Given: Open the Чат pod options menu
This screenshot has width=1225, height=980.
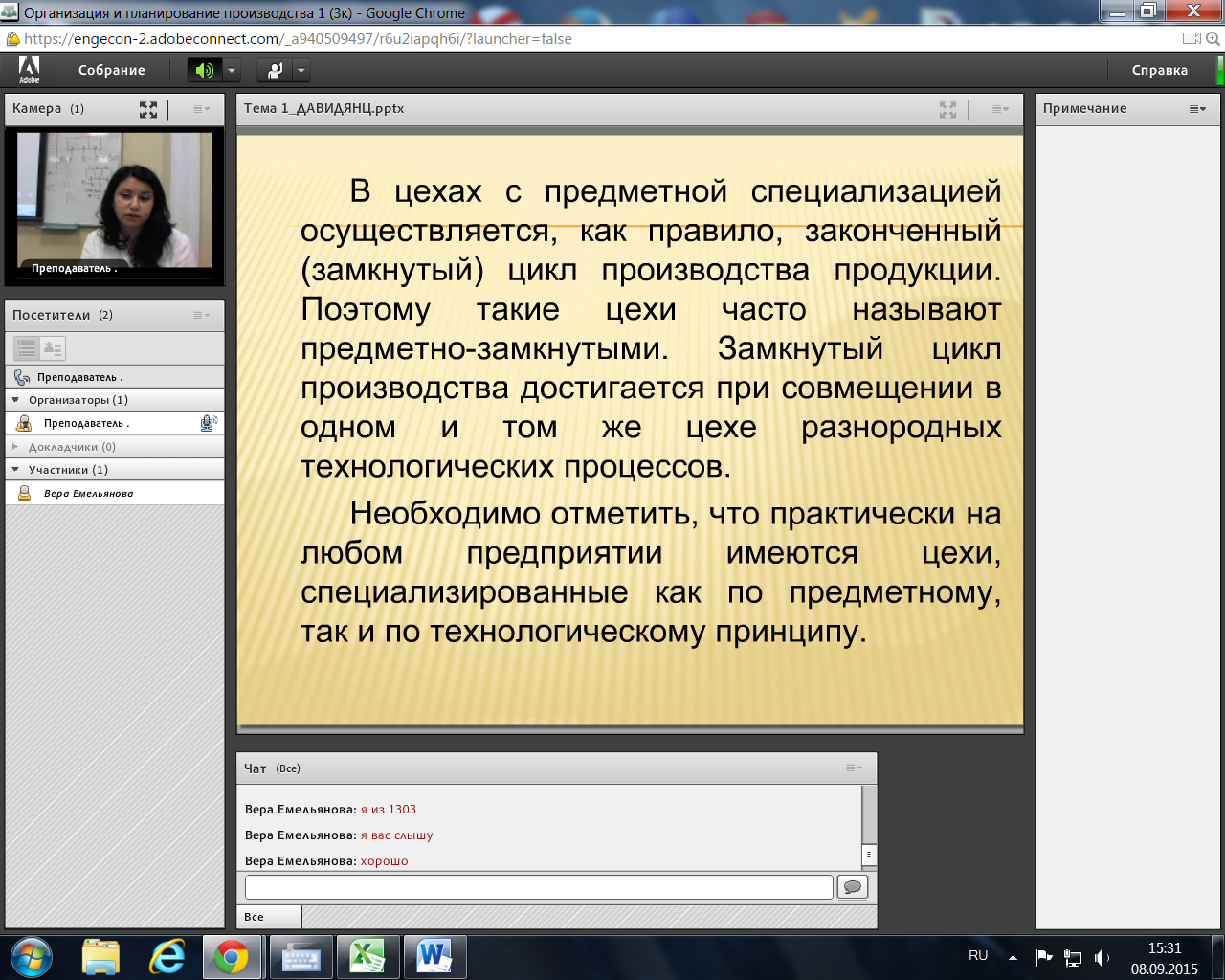Looking at the screenshot, I should point(854,768).
